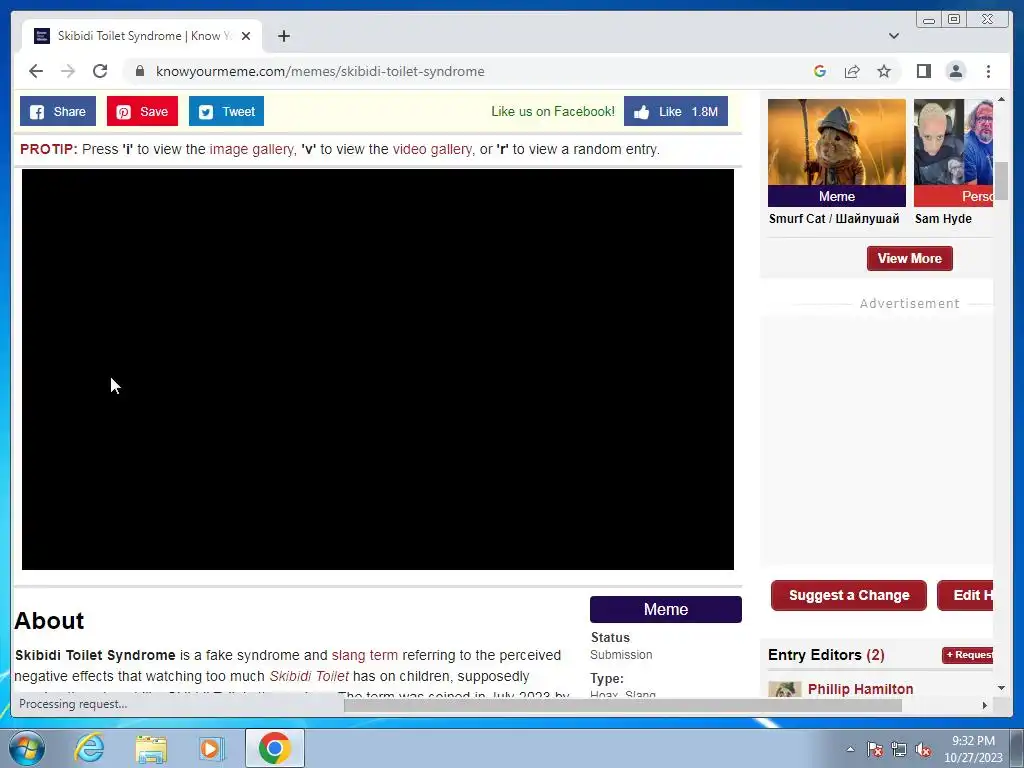Open the Chrome profile menu
This screenshot has height=768, width=1024.
click(x=955, y=71)
